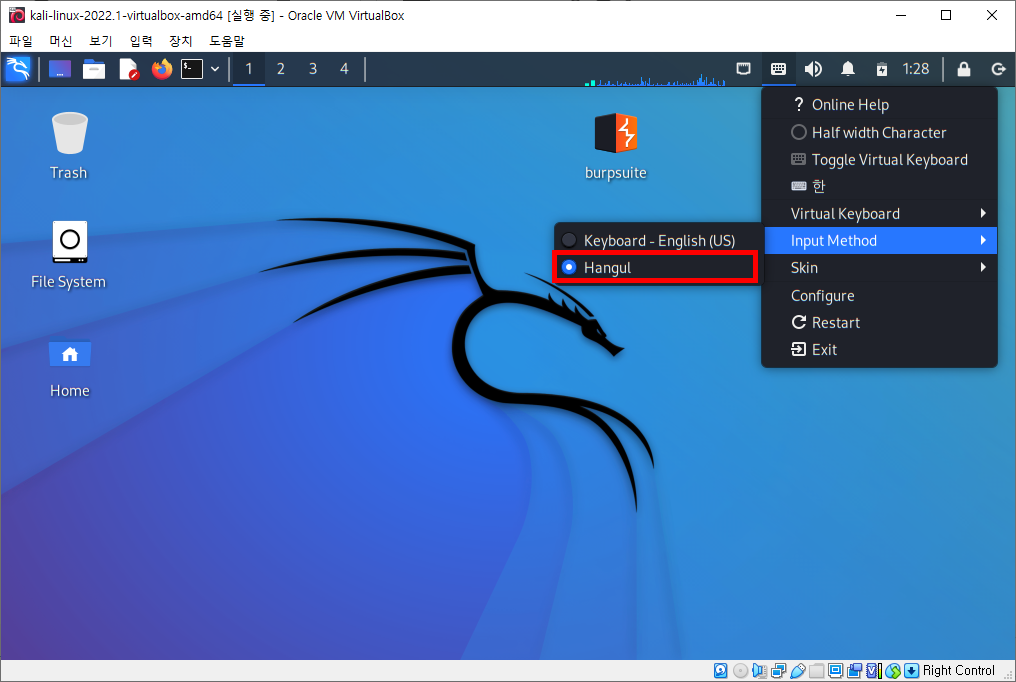Click Restart in the fcitx menu
Viewport: 1016px width, 682px height.
879,323
